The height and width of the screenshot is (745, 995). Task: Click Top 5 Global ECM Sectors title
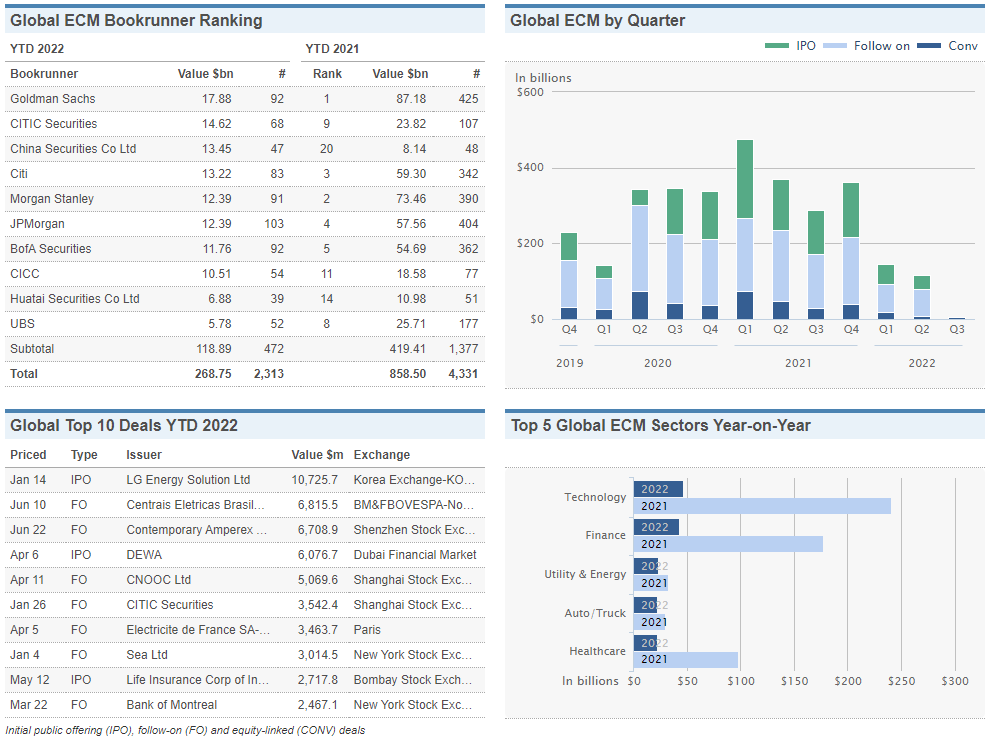(661, 426)
